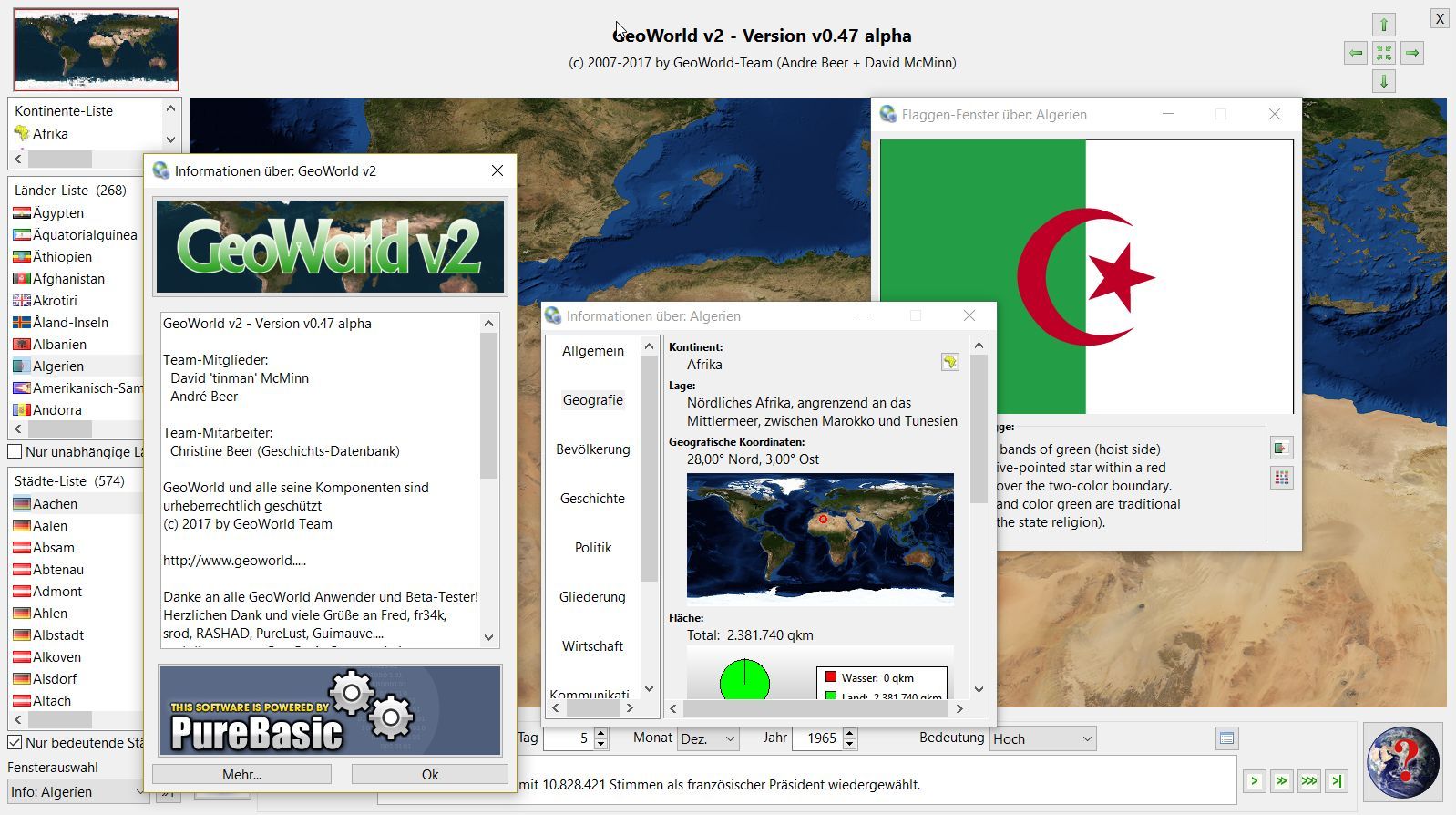Click Ok in the GeoWorld v2 info dialog
The width and height of the screenshot is (1456, 815).
430,774
